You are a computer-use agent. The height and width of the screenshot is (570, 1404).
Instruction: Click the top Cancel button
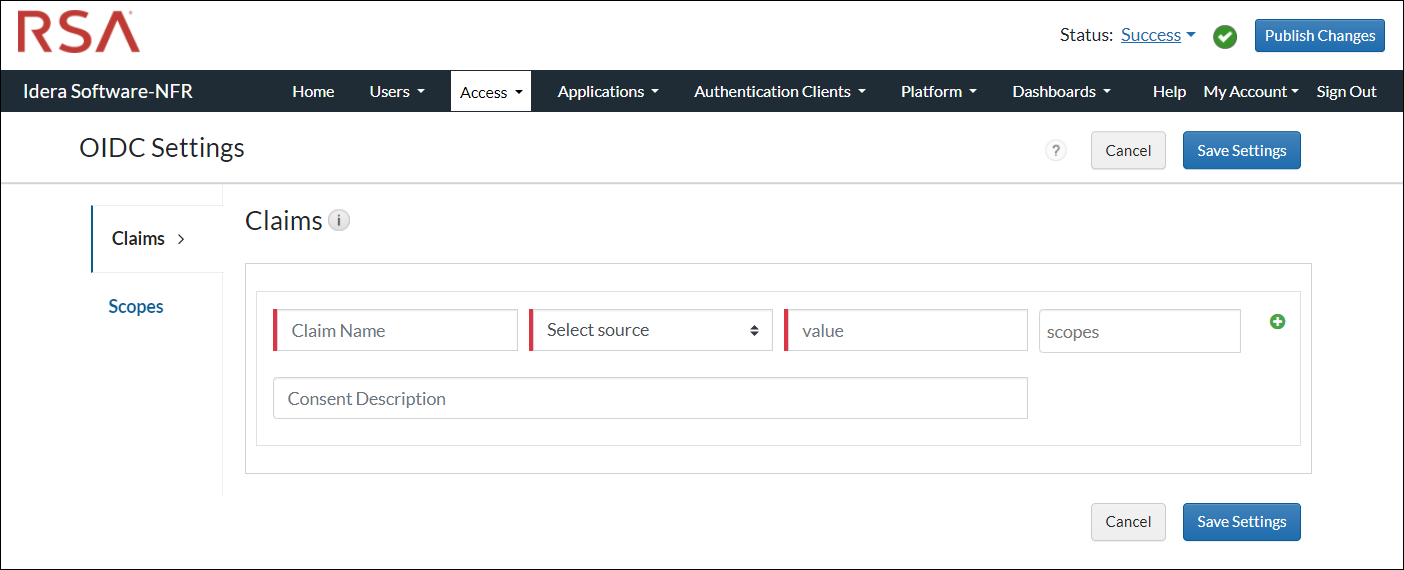(1128, 150)
